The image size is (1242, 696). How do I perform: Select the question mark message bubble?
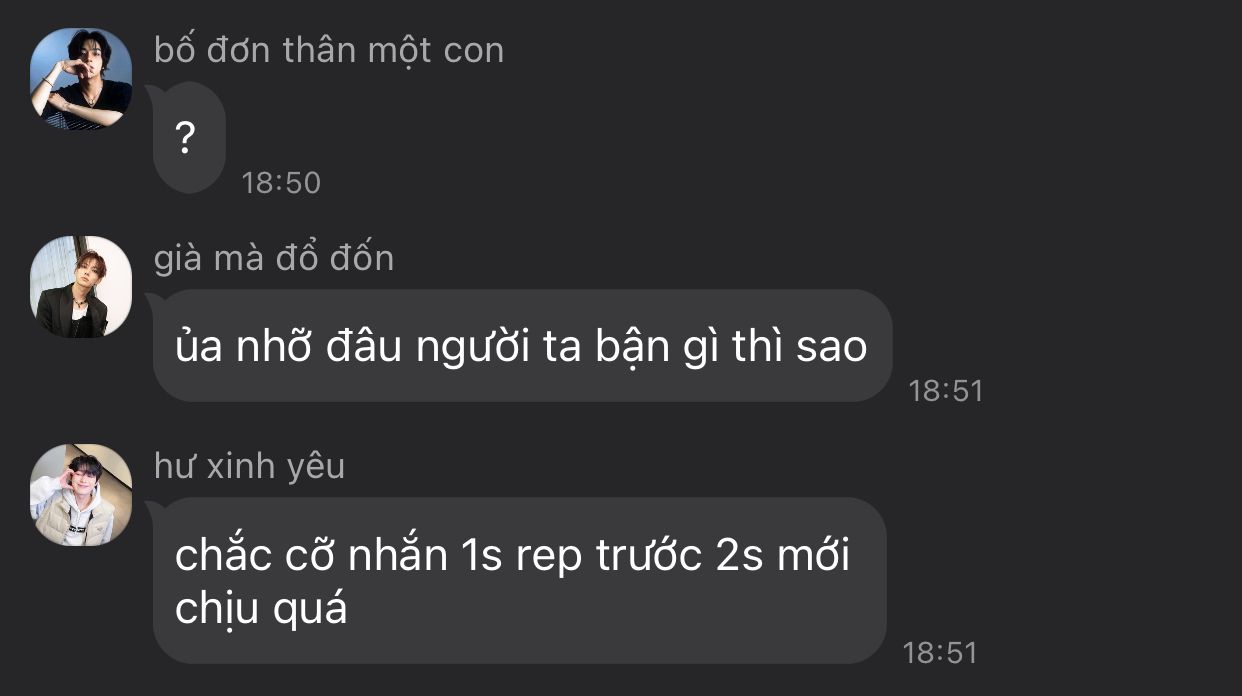pos(188,138)
